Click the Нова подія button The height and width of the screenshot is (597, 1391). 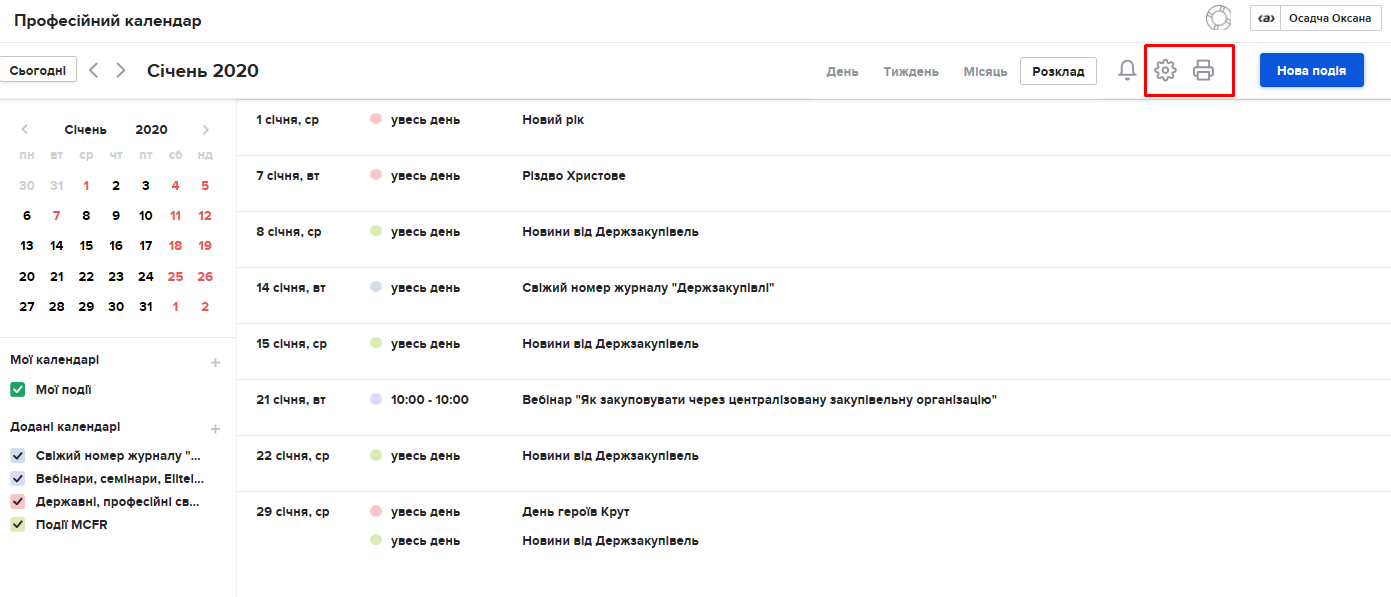pyautogui.click(x=1311, y=70)
